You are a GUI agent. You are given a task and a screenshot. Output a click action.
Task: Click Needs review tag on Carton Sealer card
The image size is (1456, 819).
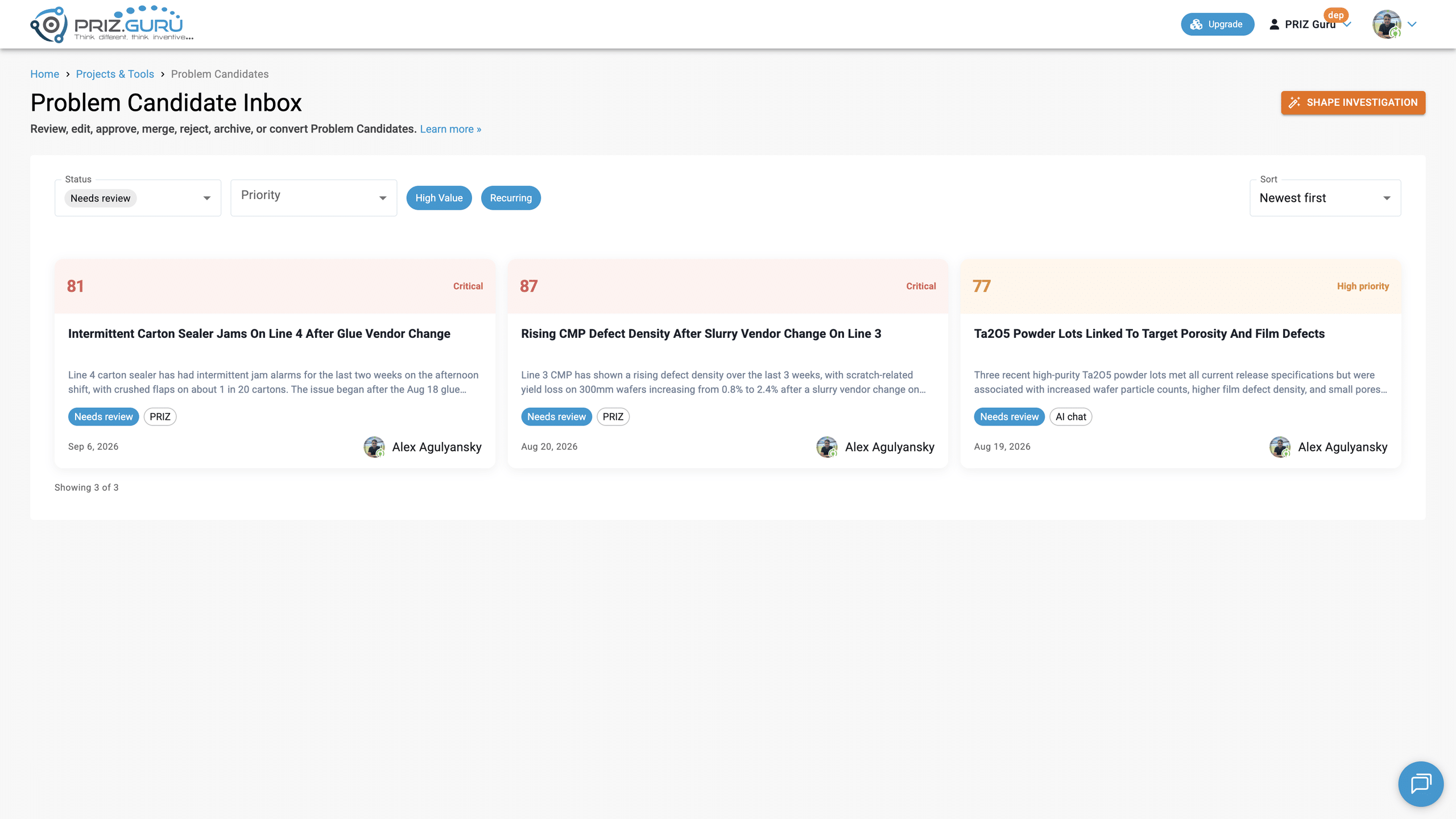click(104, 417)
